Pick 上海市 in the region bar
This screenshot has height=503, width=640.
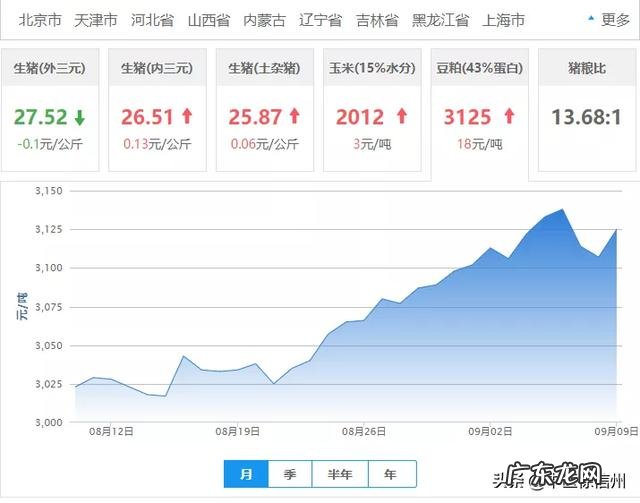pyautogui.click(x=503, y=20)
